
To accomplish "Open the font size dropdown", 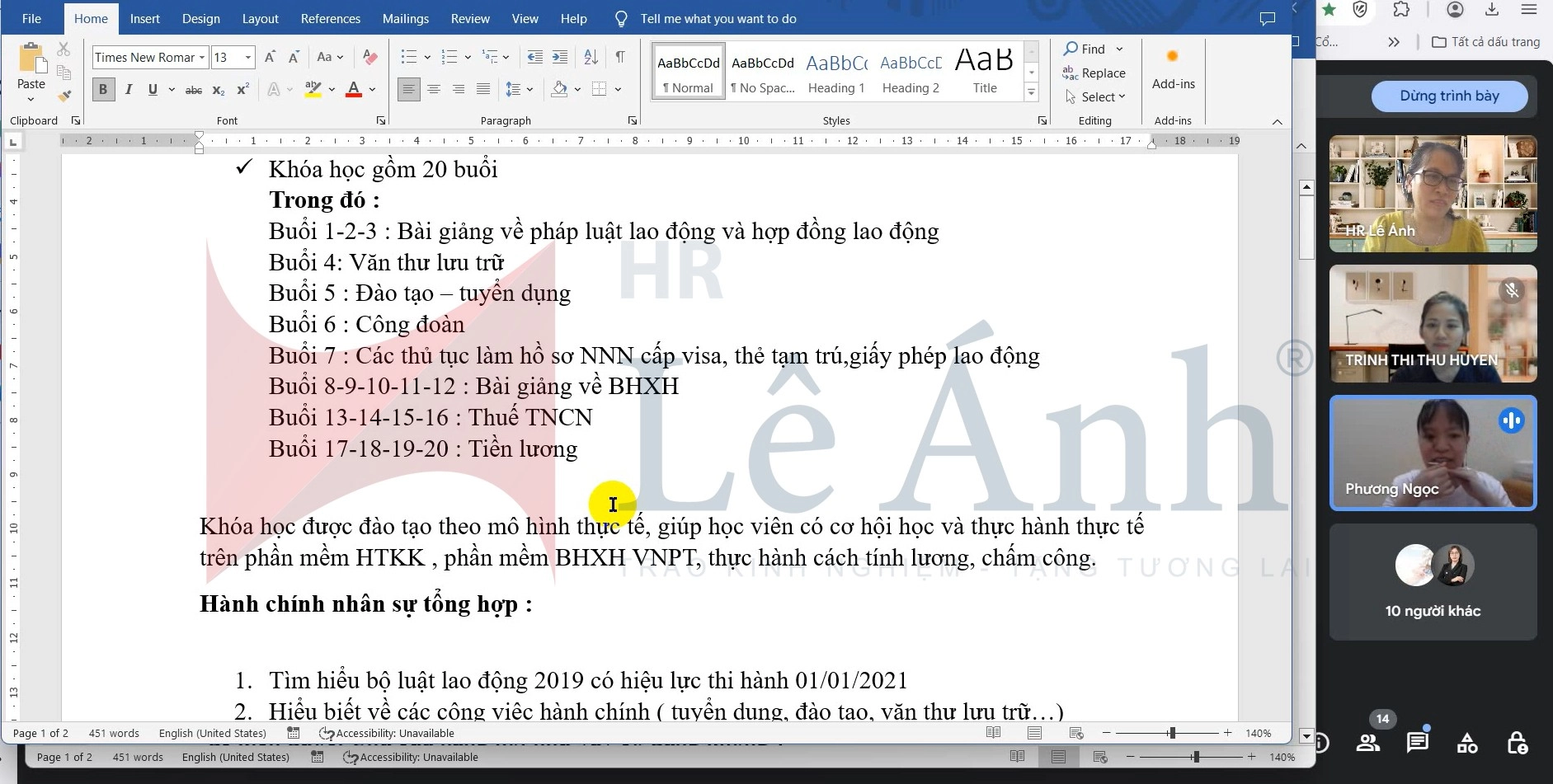I will click(247, 57).
